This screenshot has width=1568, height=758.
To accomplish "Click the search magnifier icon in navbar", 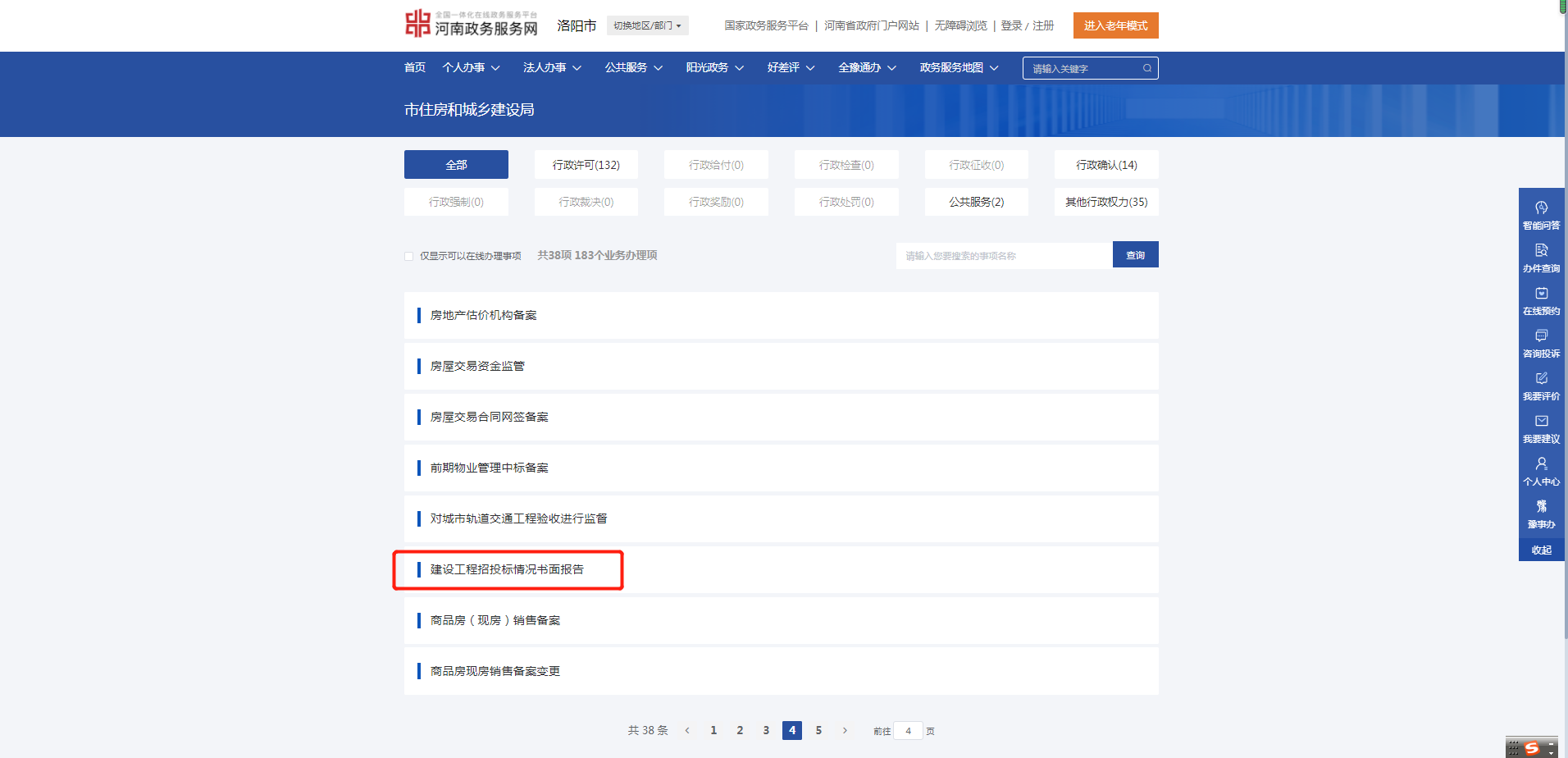I will (1146, 68).
